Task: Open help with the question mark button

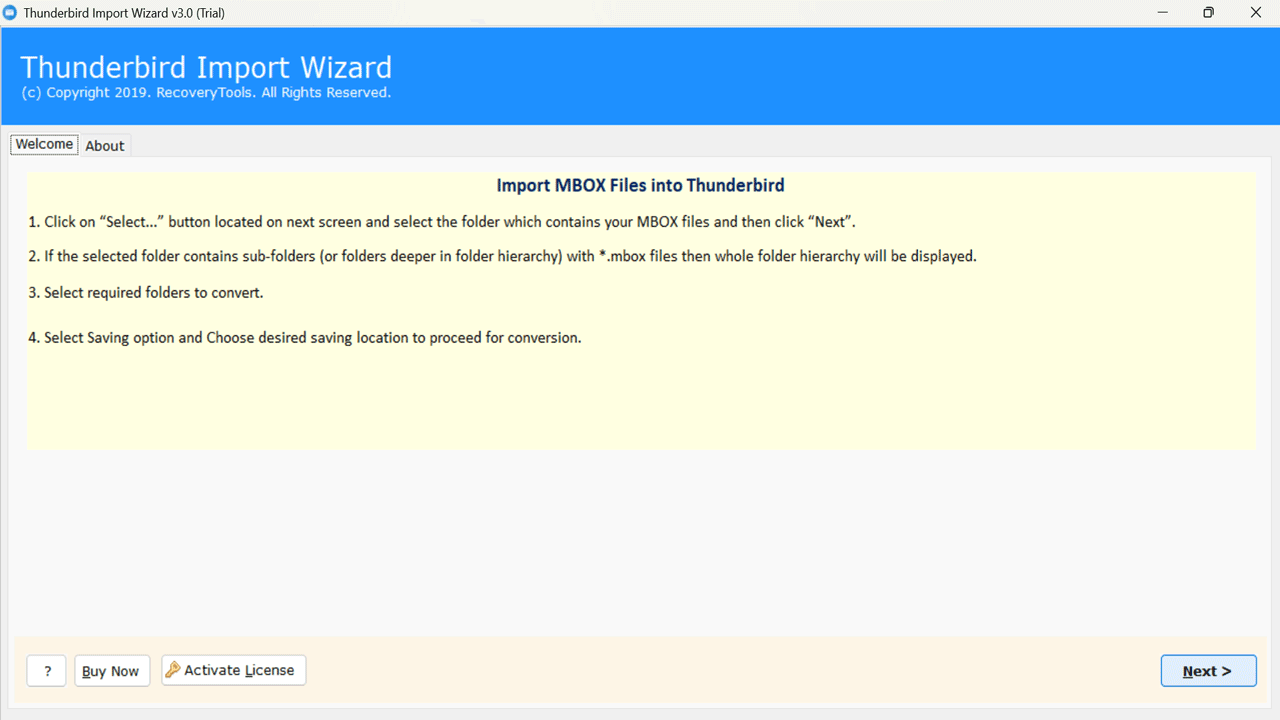Action: (x=47, y=671)
